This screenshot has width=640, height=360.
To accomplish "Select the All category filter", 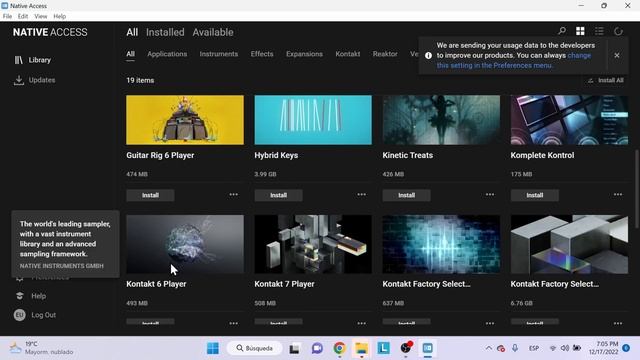I will pyautogui.click(x=130, y=54).
